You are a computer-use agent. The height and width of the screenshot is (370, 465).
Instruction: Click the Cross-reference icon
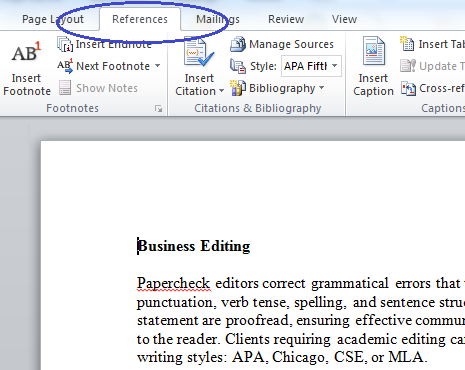[408, 88]
